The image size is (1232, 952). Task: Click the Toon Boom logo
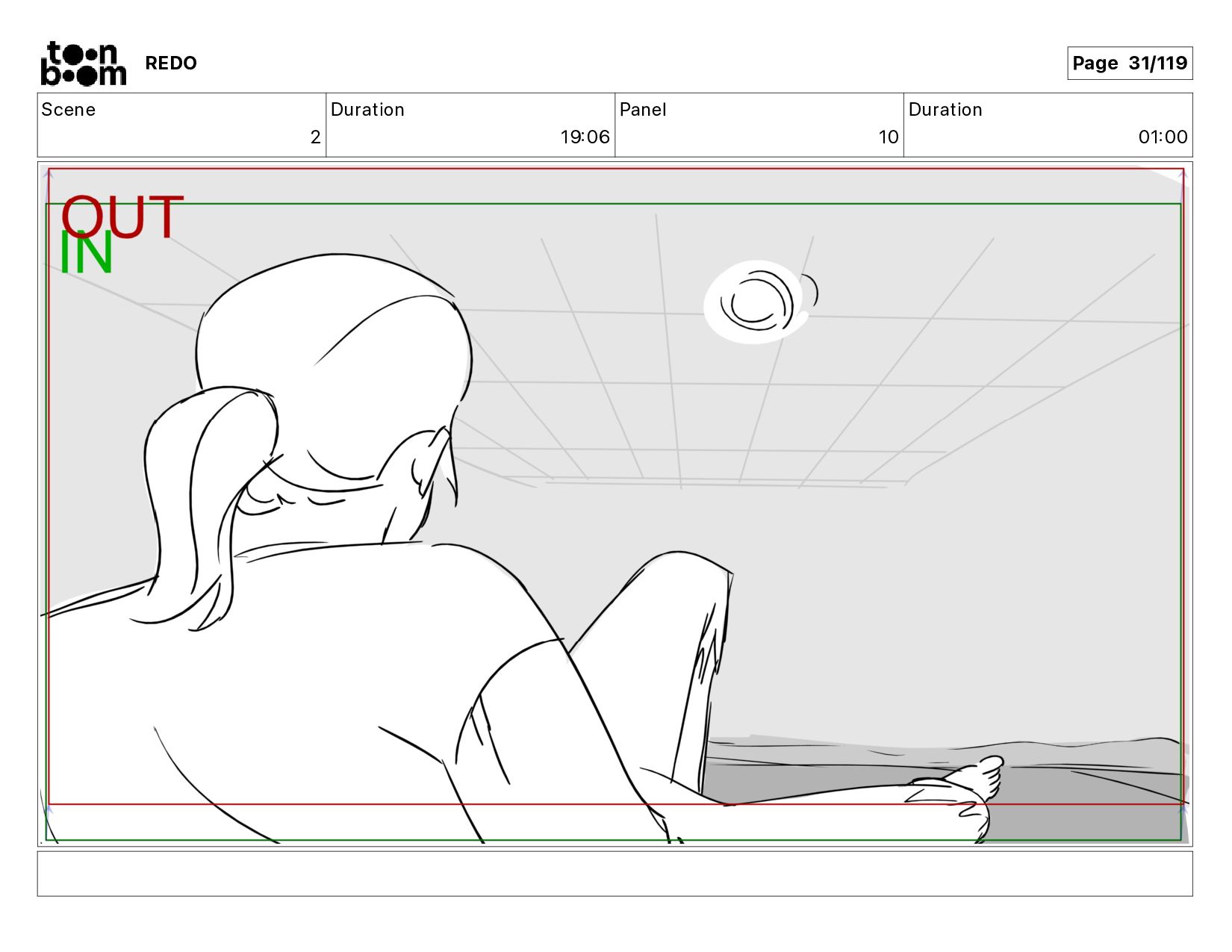coord(83,63)
